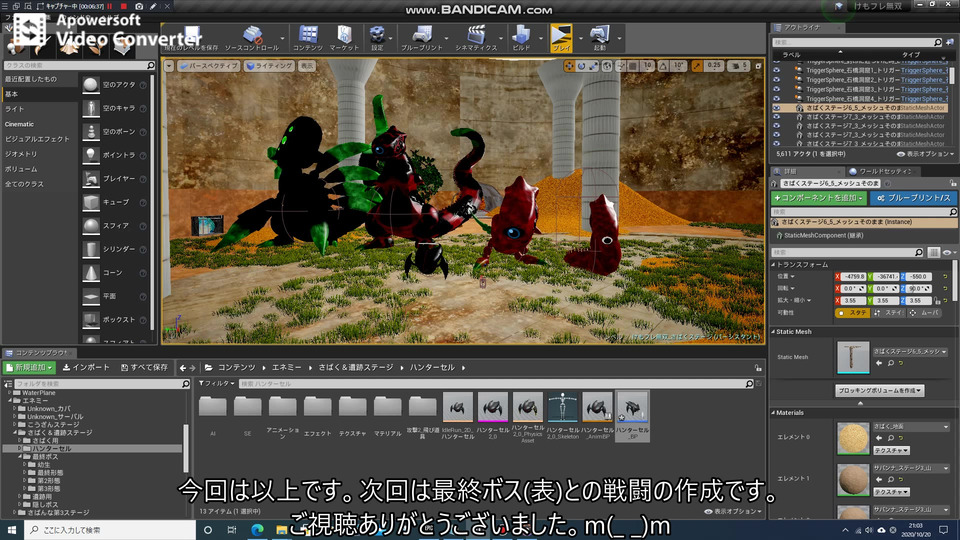Viewport: 960px width, 540px height.
Task: Select the Cone (コーン) placement item
Action: (114, 273)
